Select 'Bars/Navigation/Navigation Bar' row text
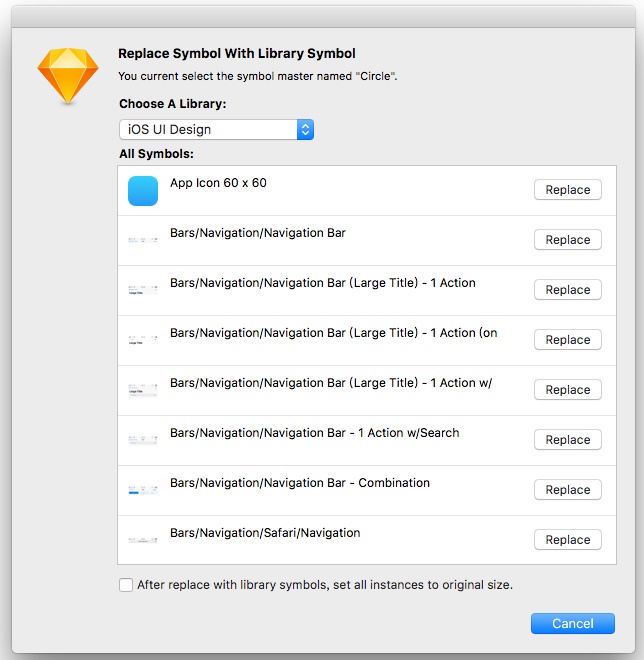The image size is (644, 660). tap(258, 233)
